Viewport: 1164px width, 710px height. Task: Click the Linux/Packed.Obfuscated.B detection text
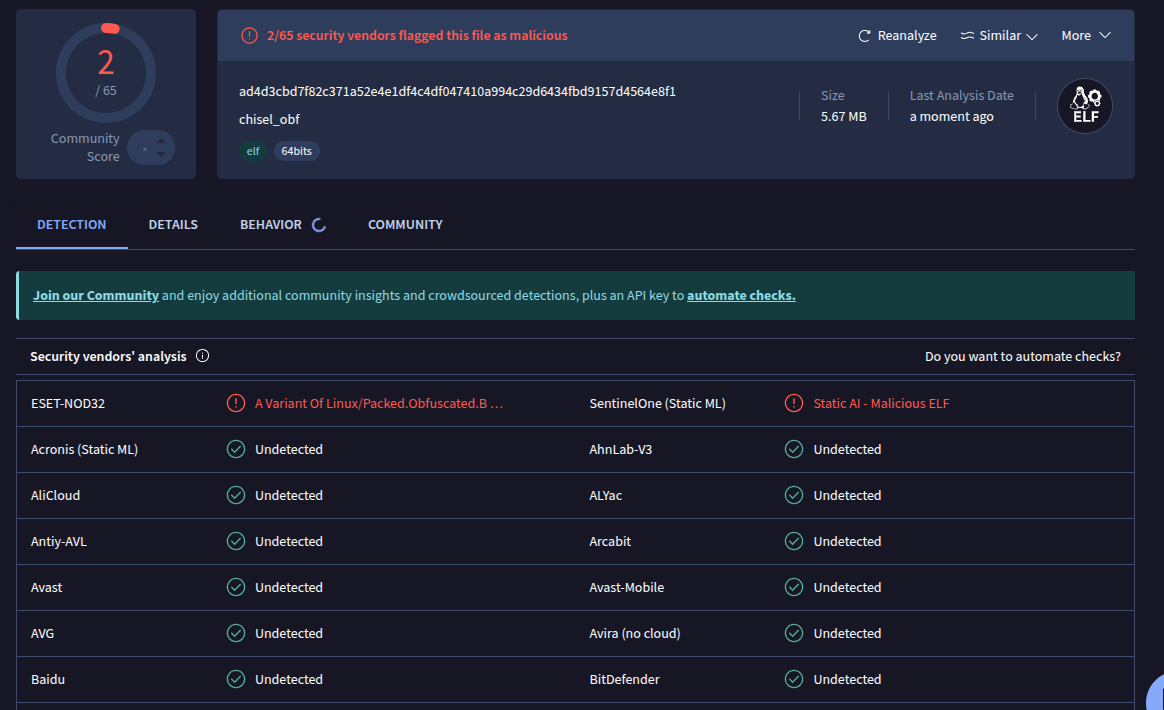(x=379, y=403)
